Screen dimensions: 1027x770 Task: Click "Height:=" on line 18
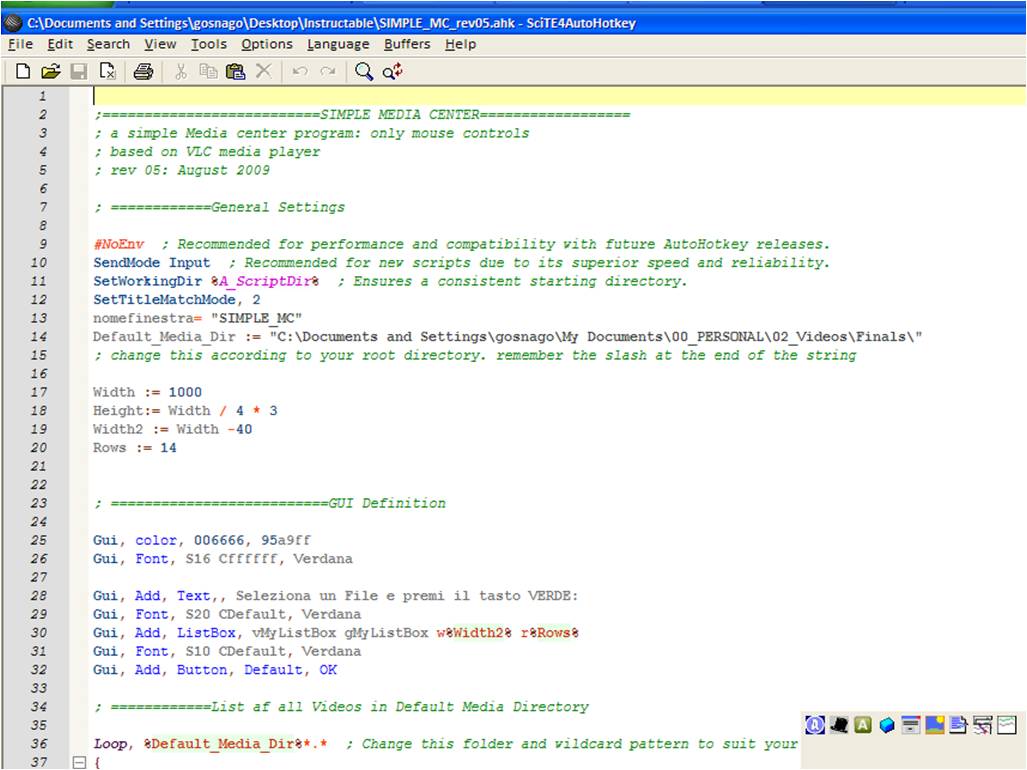coord(126,411)
